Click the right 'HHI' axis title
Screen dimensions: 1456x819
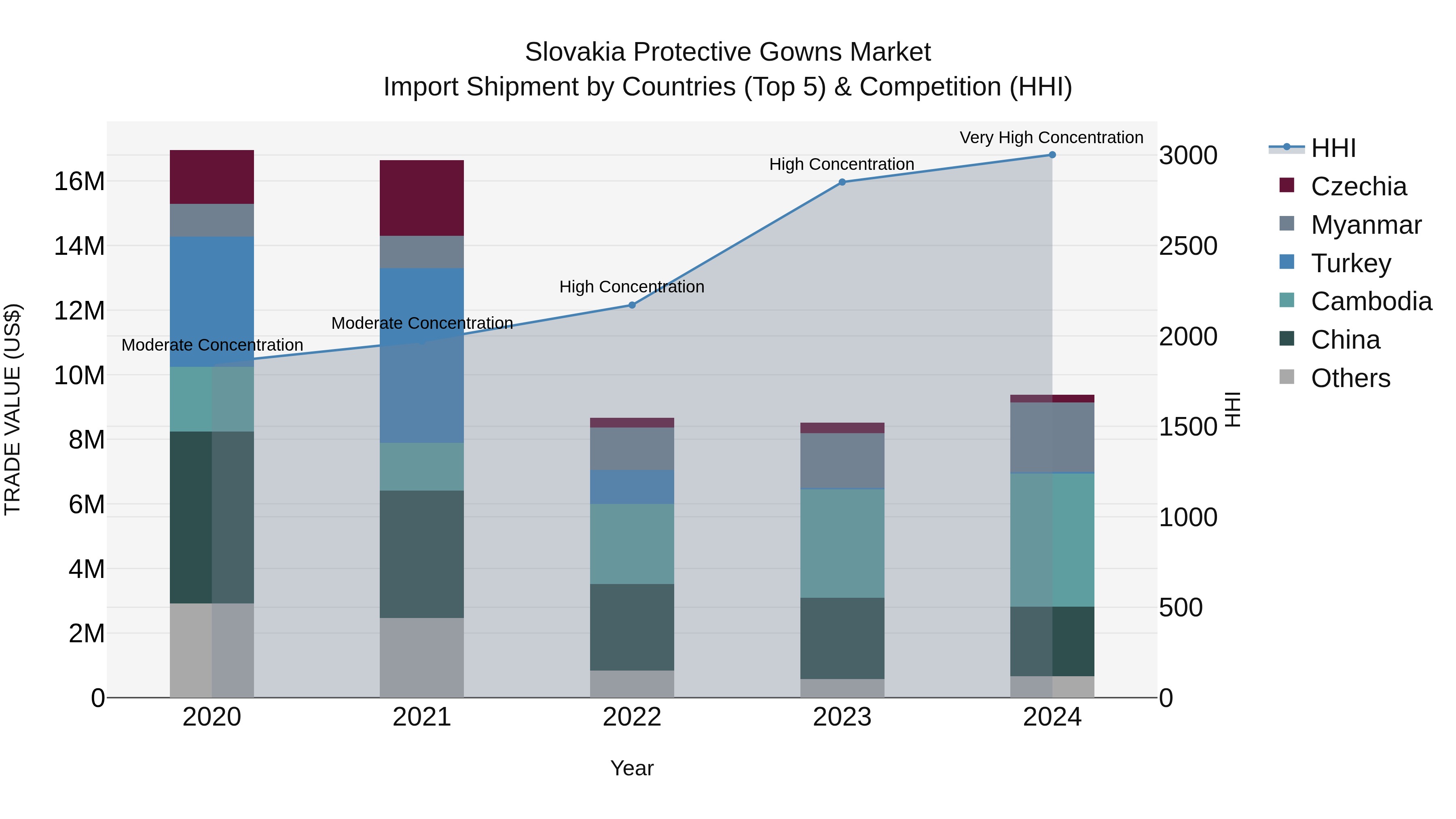pos(1233,410)
